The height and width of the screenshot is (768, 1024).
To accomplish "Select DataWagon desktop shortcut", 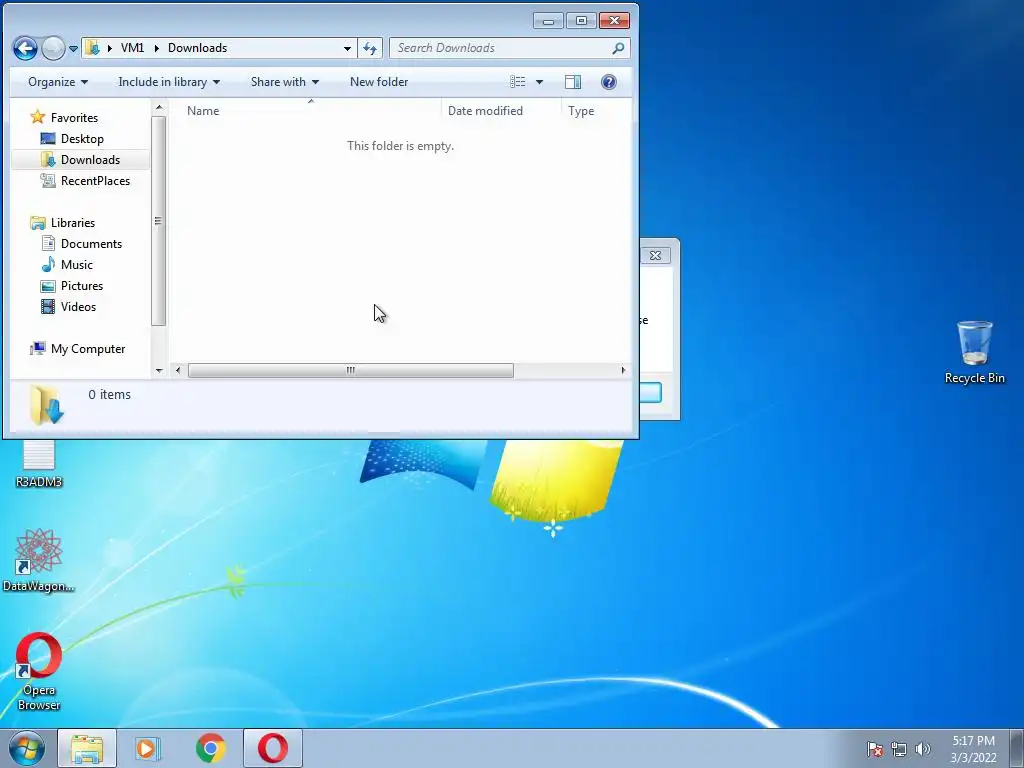I will click(x=39, y=560).
